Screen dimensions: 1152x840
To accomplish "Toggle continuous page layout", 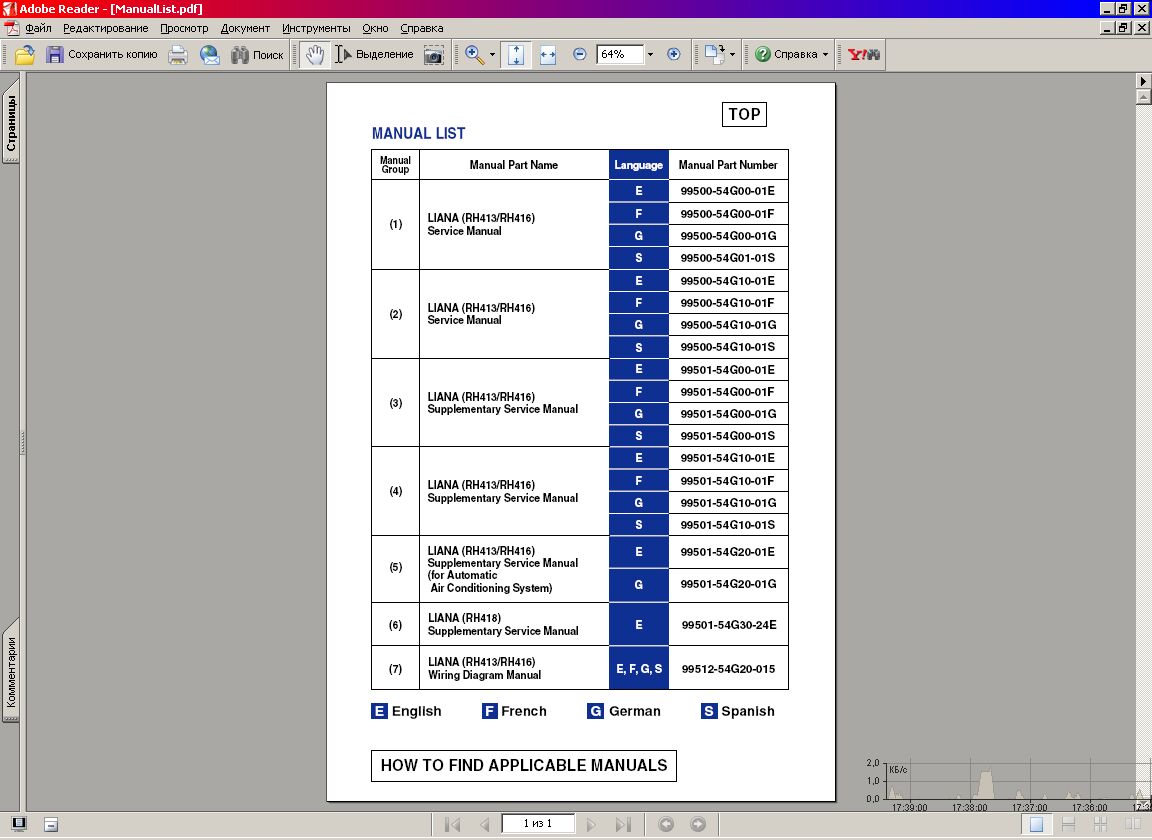I will point(1068,825).
